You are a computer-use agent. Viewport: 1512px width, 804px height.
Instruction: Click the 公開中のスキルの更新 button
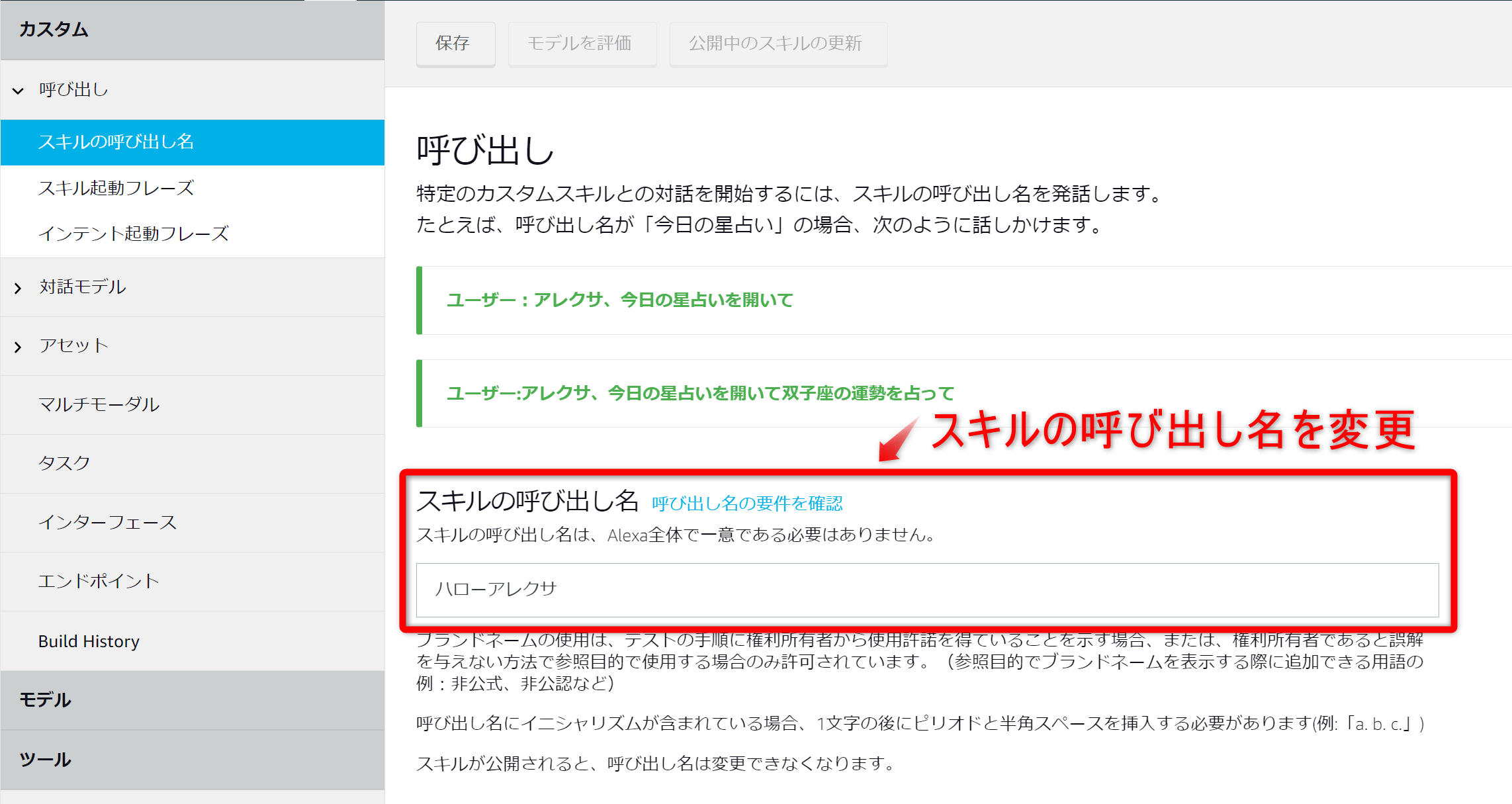click(778, 44)
